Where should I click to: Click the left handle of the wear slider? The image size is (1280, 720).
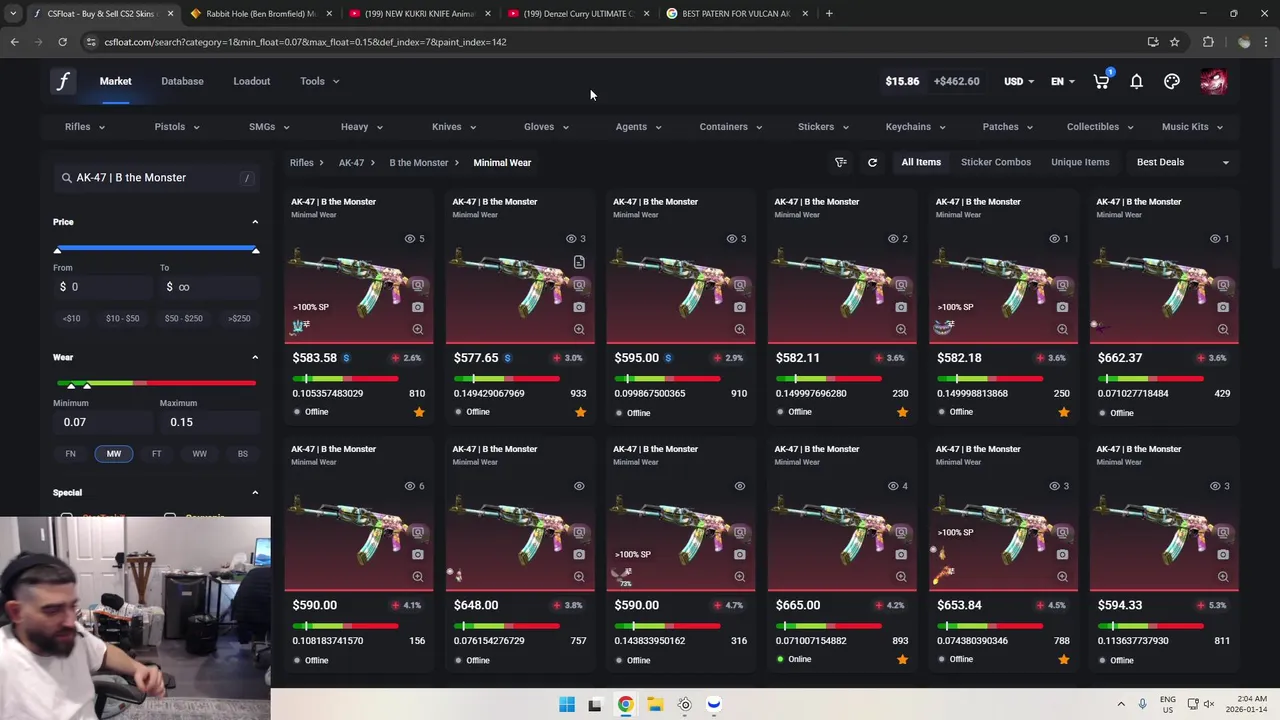tap(70, 385)
